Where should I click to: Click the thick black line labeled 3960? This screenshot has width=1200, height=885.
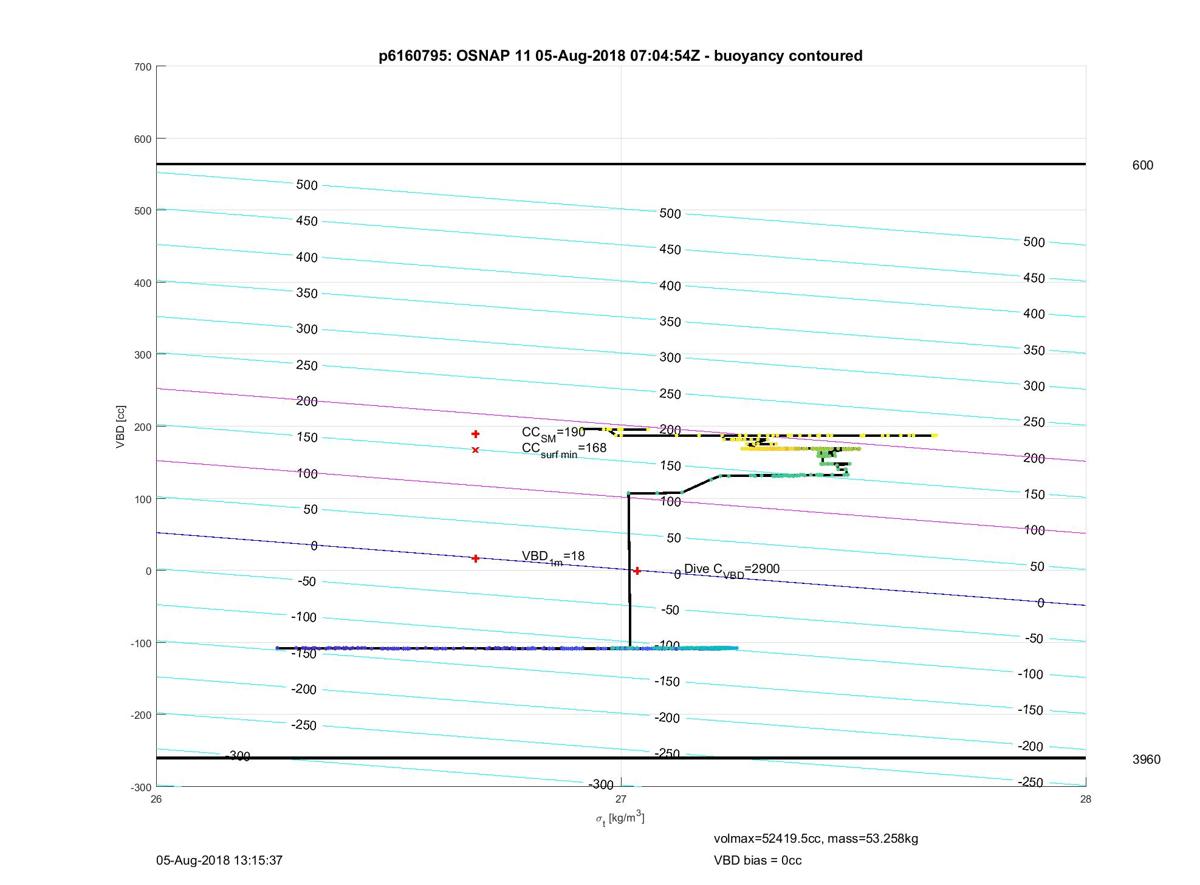(x=621, y=758)
